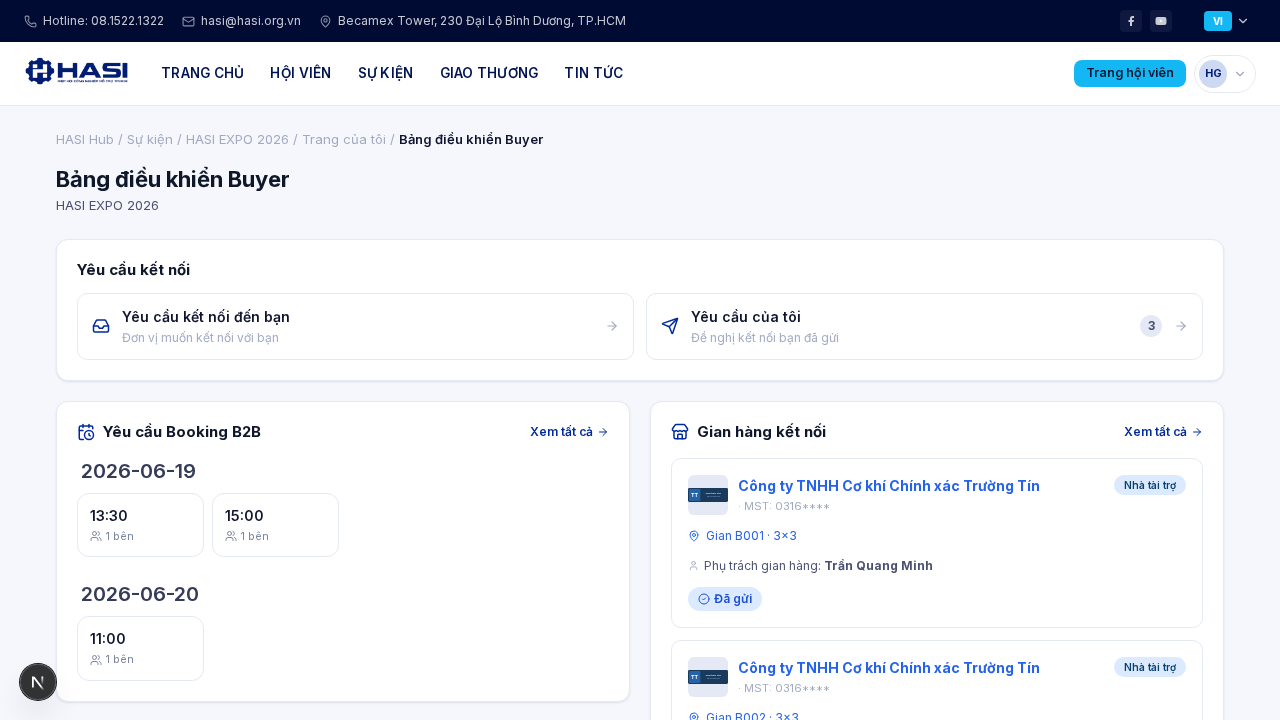This screenshot has width=1280, height=720.
Task: Click the Trang hội viên button
Action: coord(1130,73)
